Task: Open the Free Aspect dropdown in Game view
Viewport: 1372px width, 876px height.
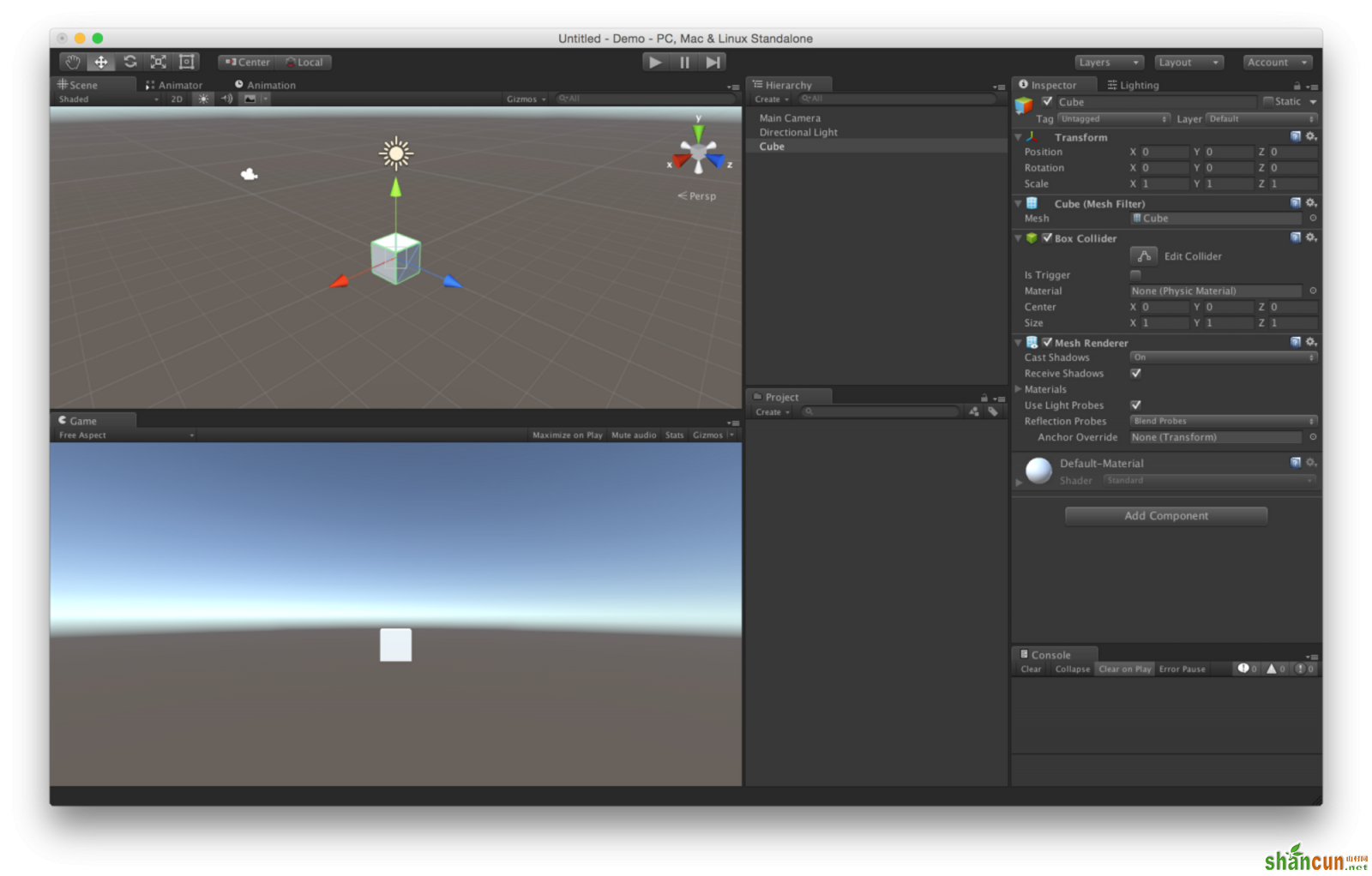Action: tap(126, 435)
